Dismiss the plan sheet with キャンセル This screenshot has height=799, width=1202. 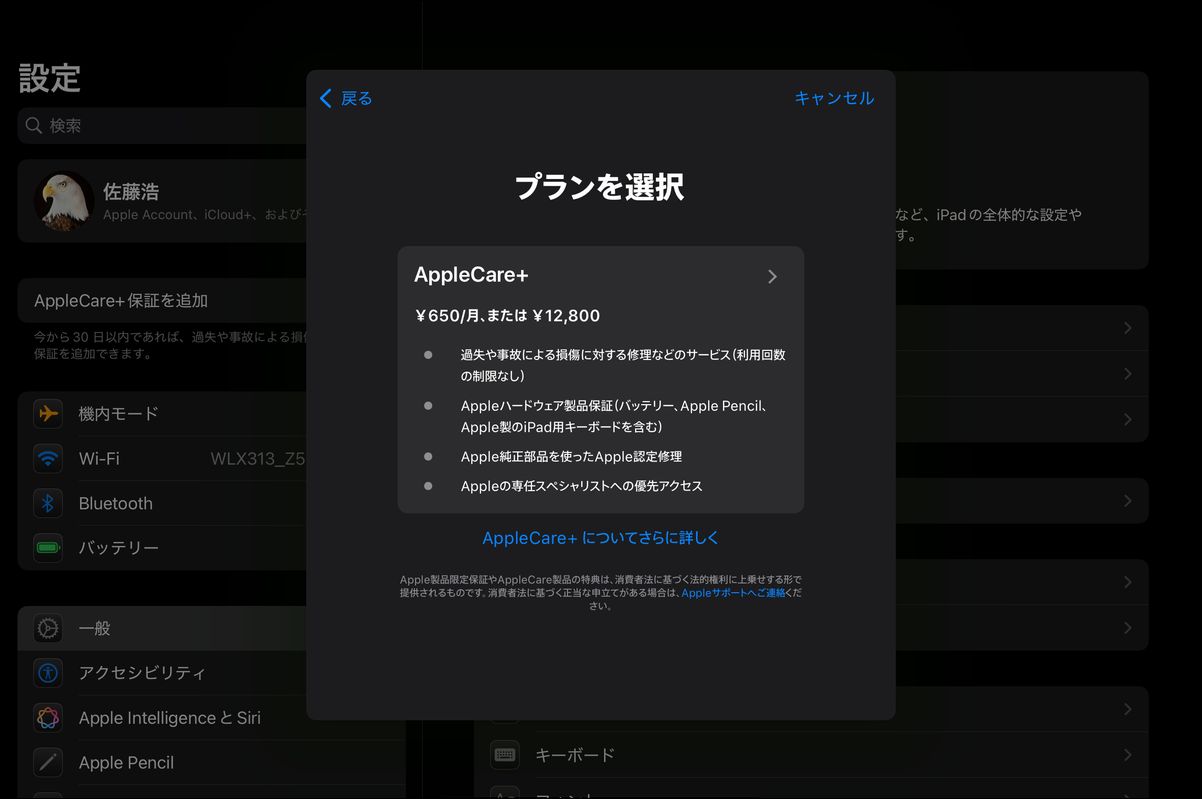coord(834,98)
